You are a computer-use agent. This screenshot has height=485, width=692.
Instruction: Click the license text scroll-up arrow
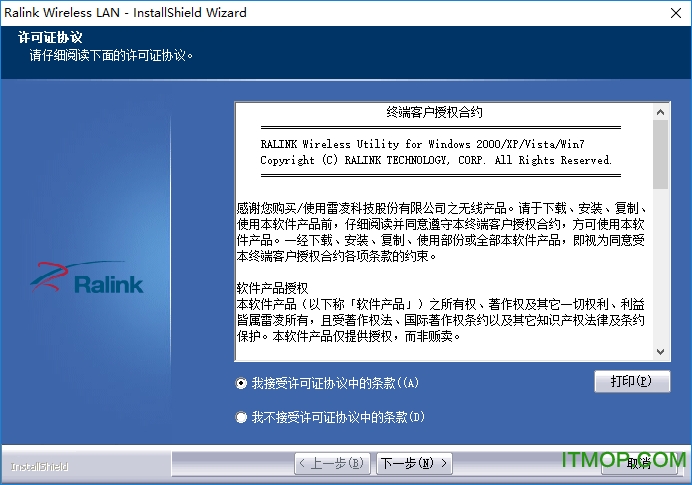tap(660, 112)
